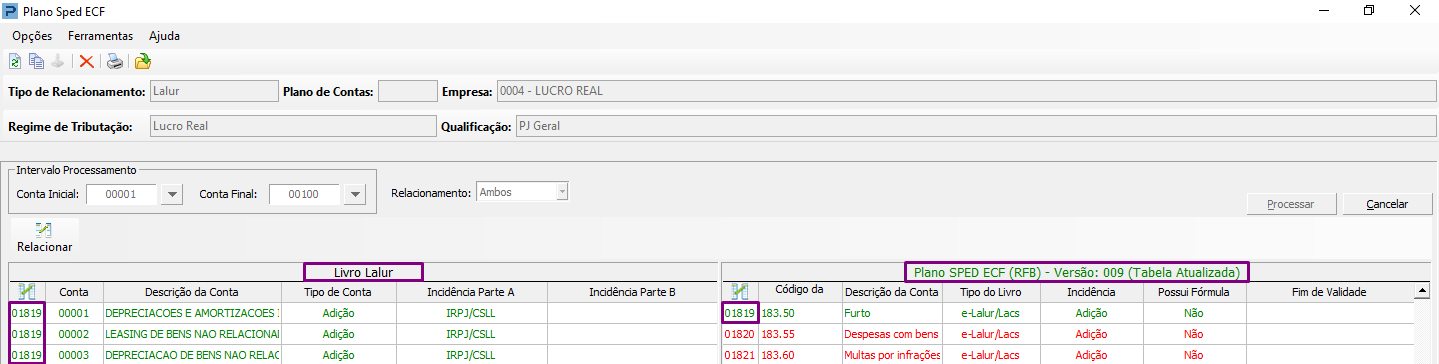This screenshot has height=364, width=1439.
Task: Click the Fim de Validade sort arrow
Action: pos(1421,291)
